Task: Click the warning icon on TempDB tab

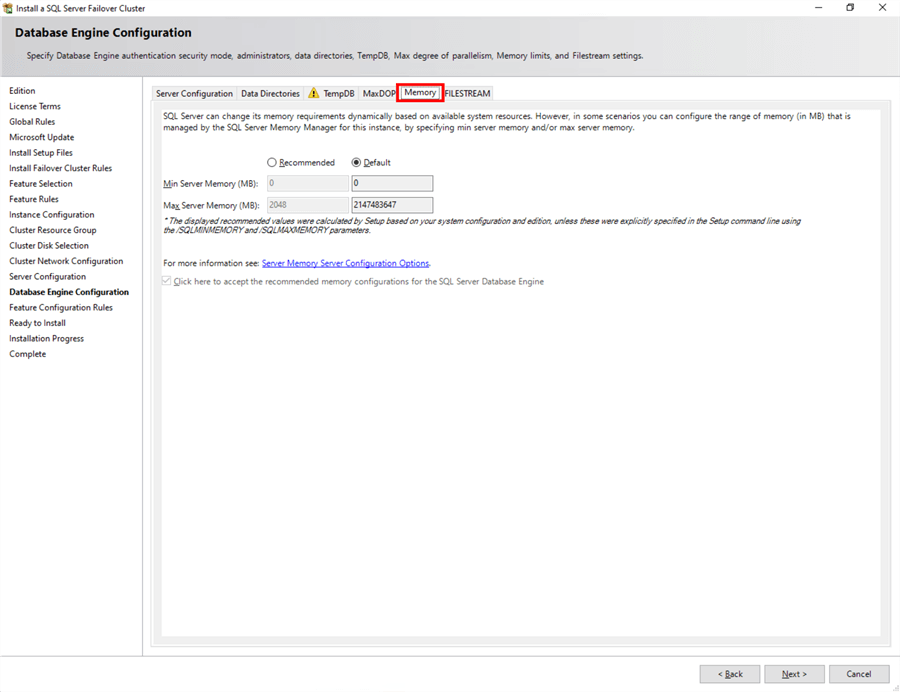Action: (x=313, y=93)
